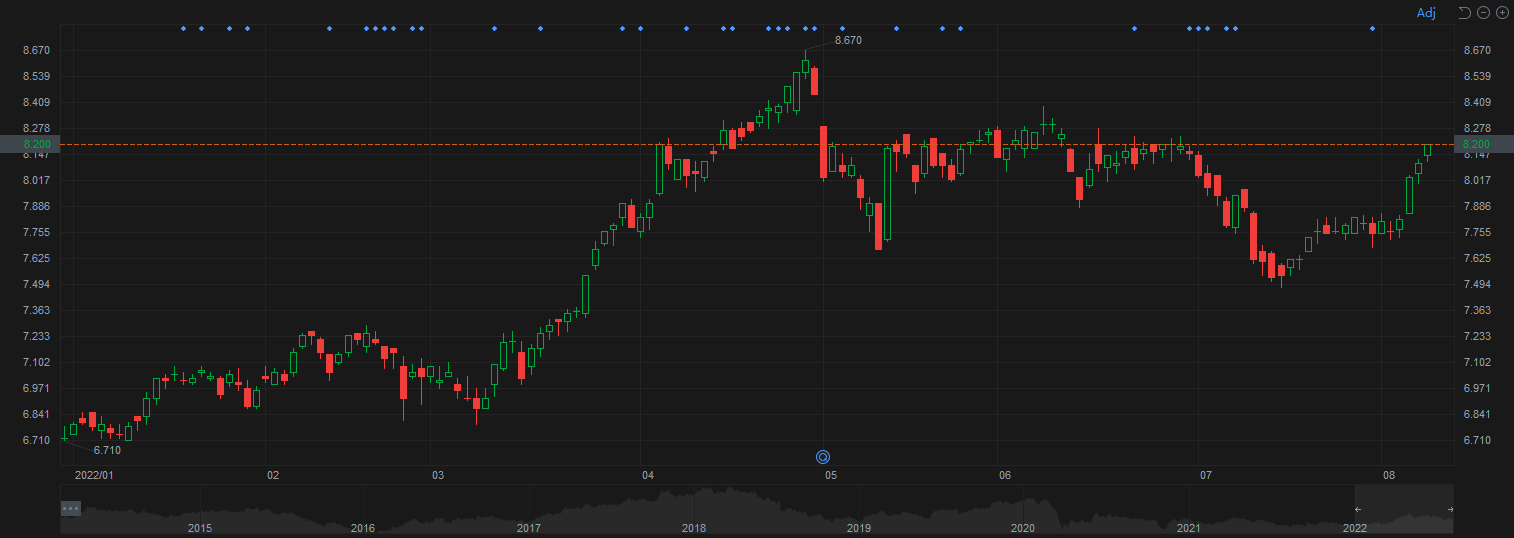Click the rightmost blue diamond event marker
Image resolution: width=1514 pixels, height=538 pixels.
(x=1372, y=28)
